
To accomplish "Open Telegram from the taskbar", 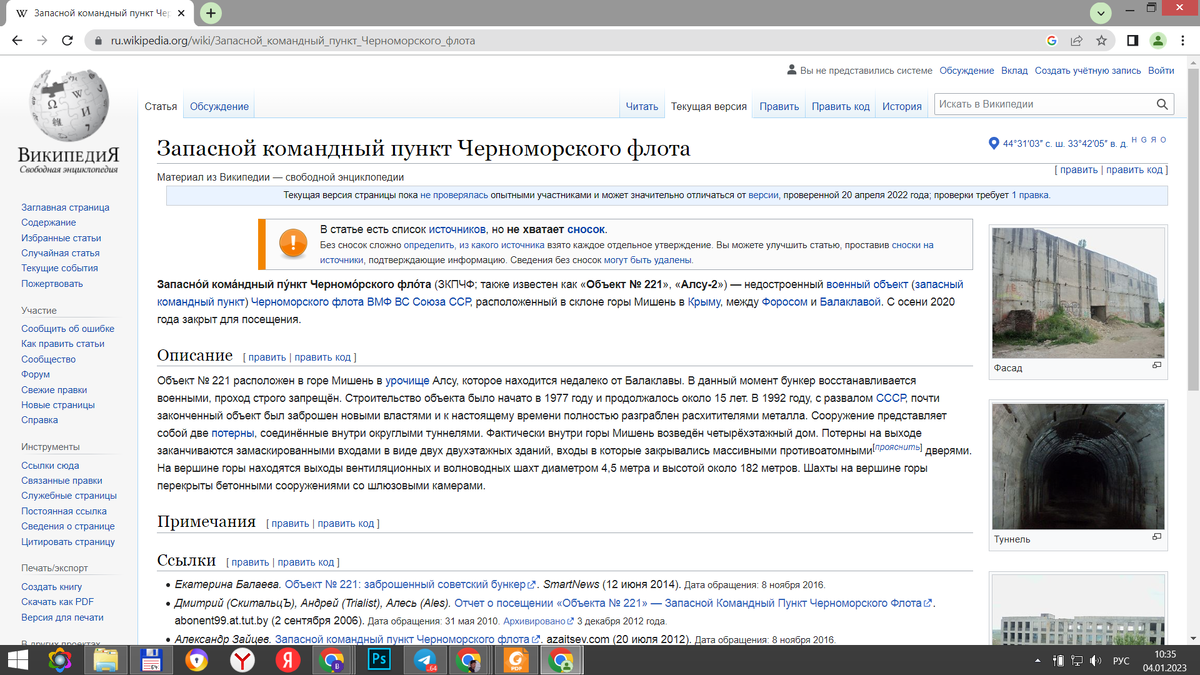I will point(425,660).
